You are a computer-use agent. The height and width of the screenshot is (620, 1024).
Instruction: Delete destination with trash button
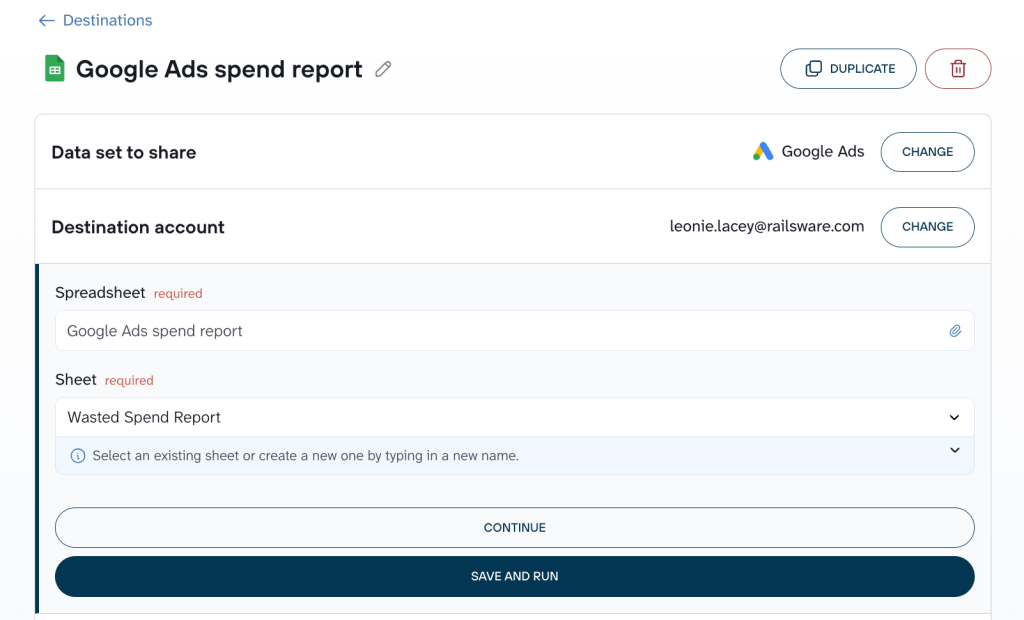[958, 69]
